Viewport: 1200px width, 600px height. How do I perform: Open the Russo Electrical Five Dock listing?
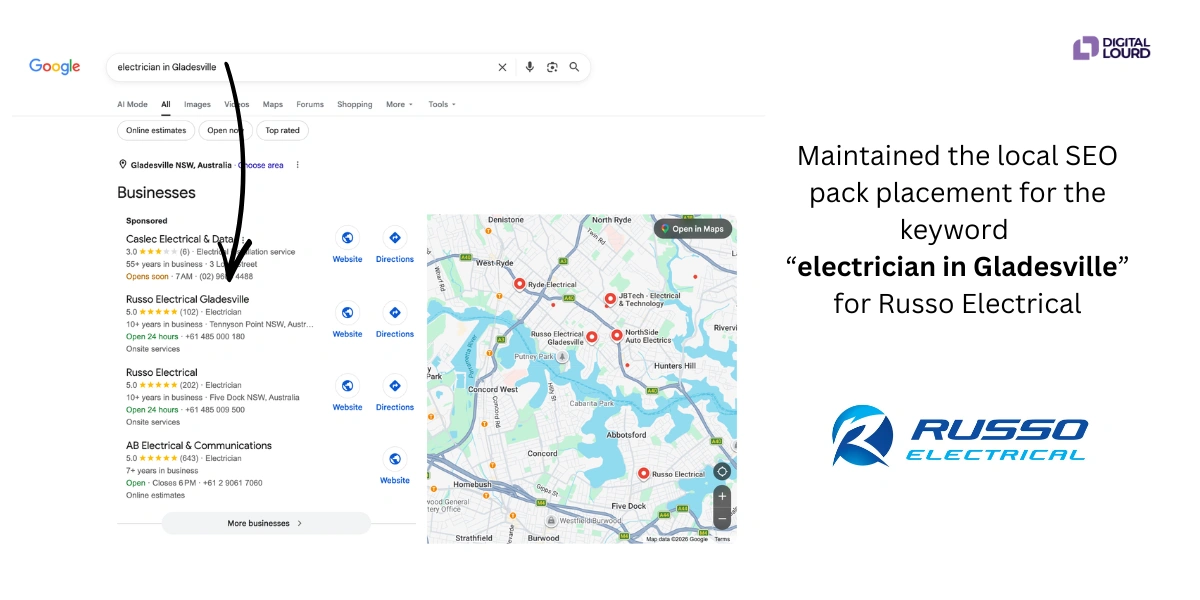coord(162,372)
